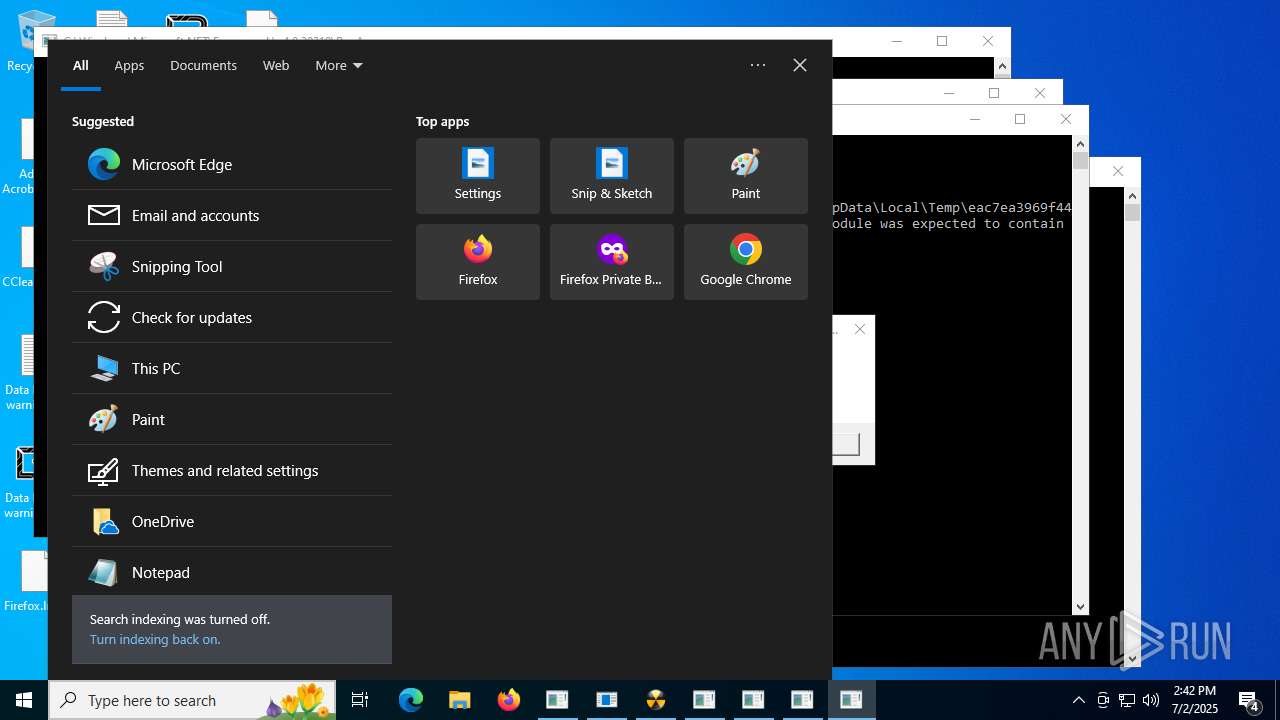1280x720 pixels.
Task: Launch Google Chrome tile
Action: pos(746,262)
